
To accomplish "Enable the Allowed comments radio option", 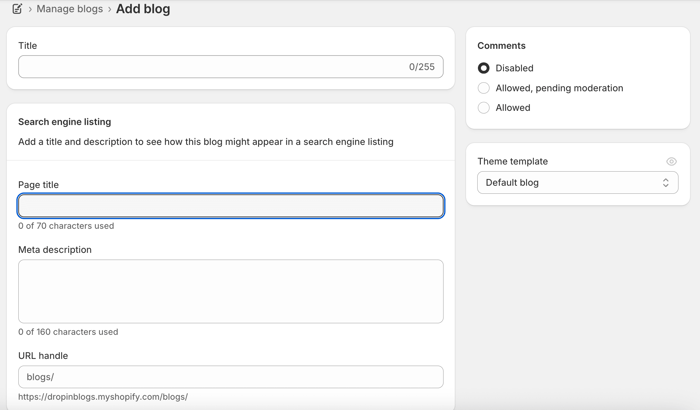I will (x=484, y=108).
